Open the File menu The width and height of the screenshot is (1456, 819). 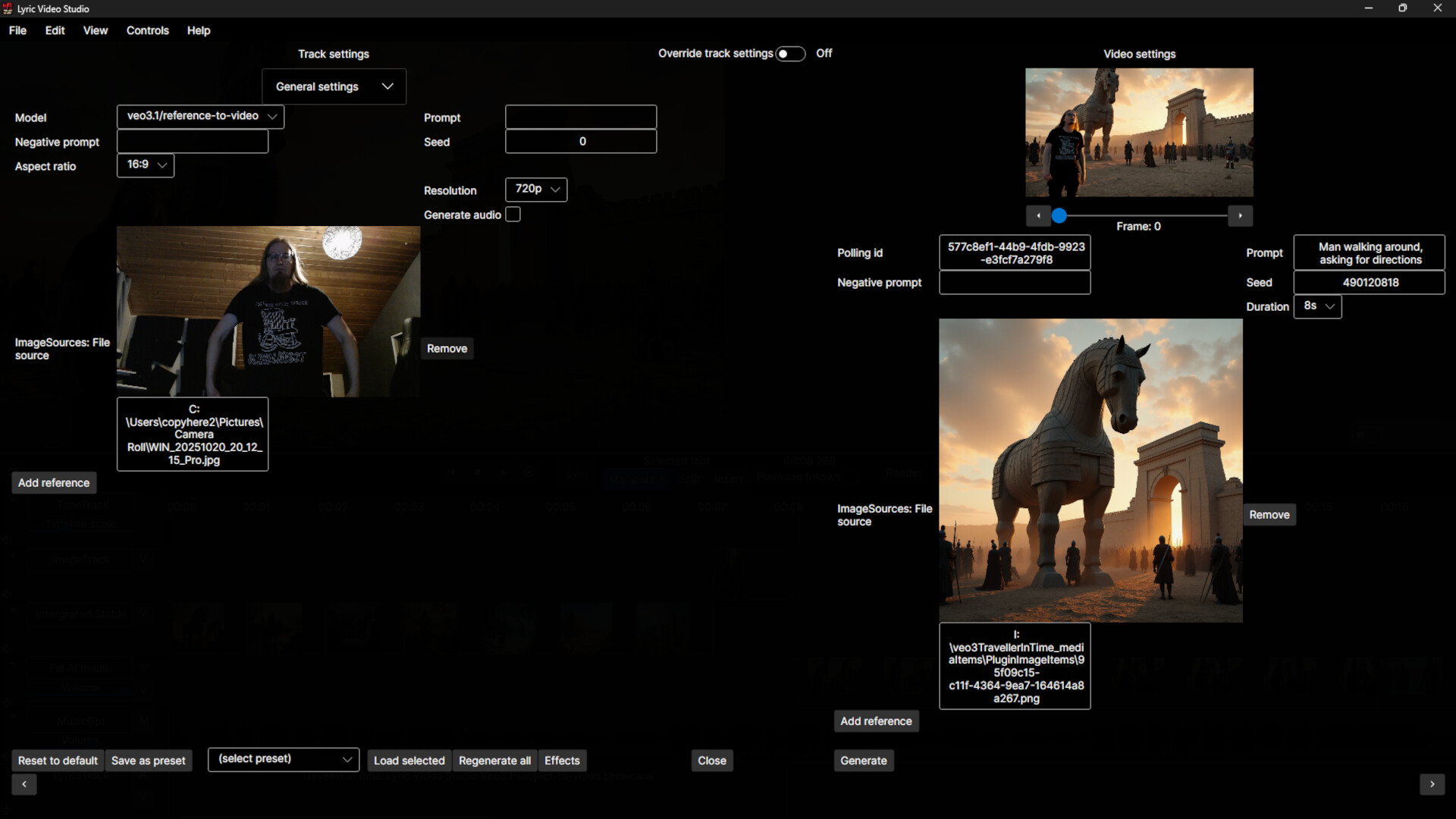(x=17, y=30)
